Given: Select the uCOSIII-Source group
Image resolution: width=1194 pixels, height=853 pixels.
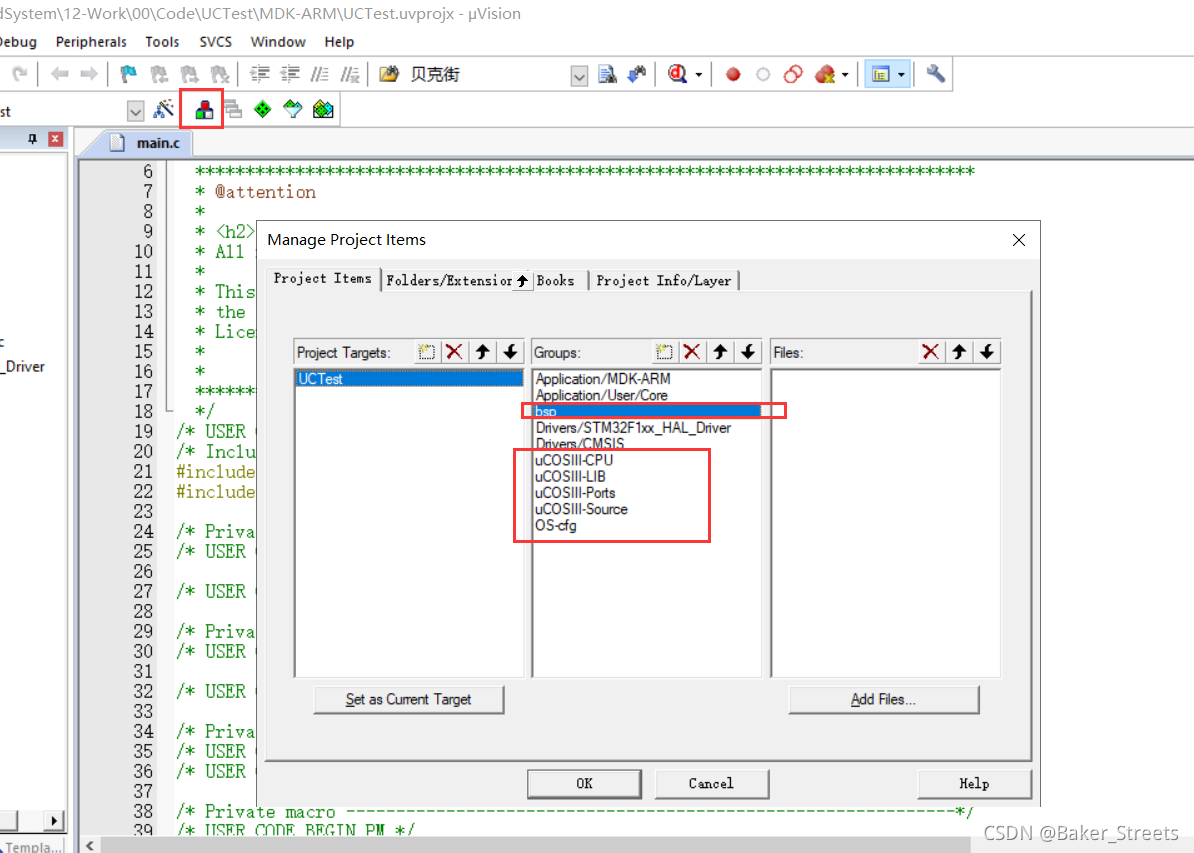Looking at the screenshot, I should (581, 510).
